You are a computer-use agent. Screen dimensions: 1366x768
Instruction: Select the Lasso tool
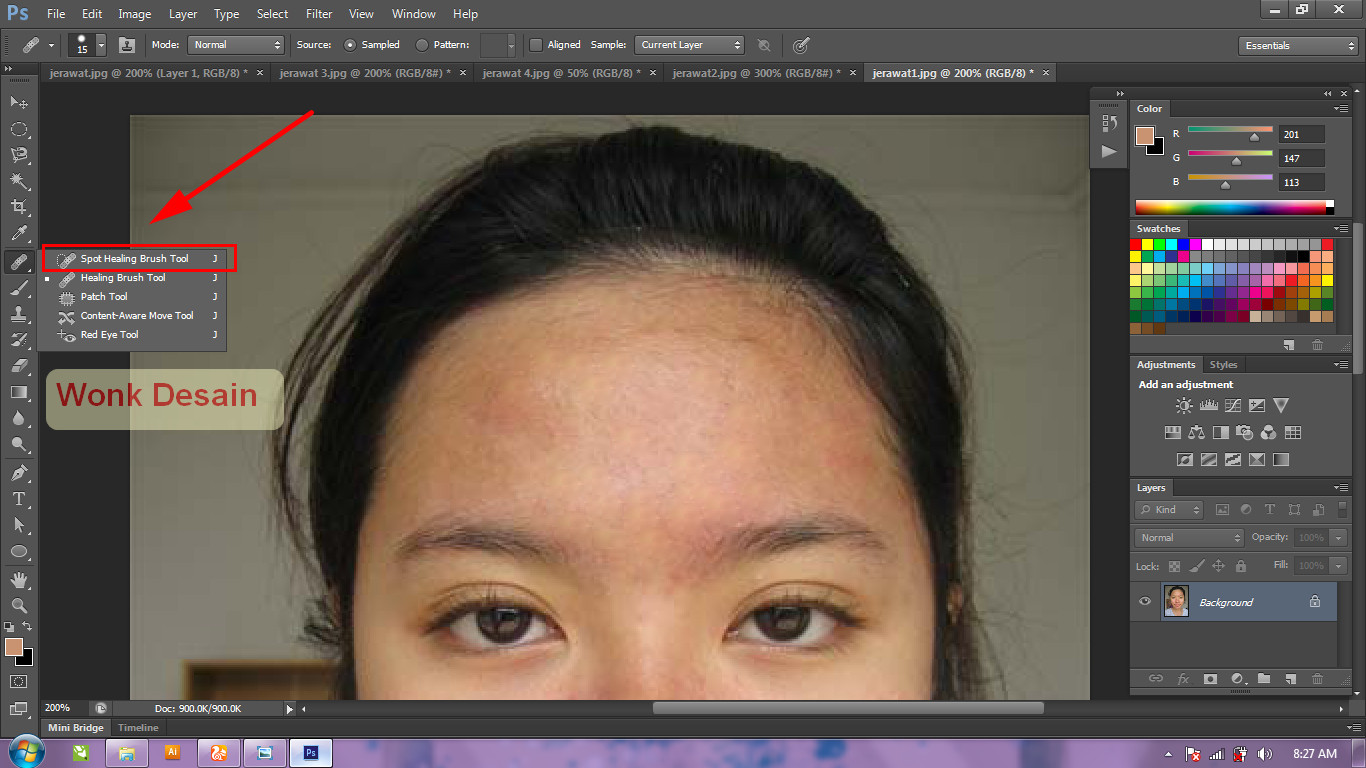tap(19, 155)
